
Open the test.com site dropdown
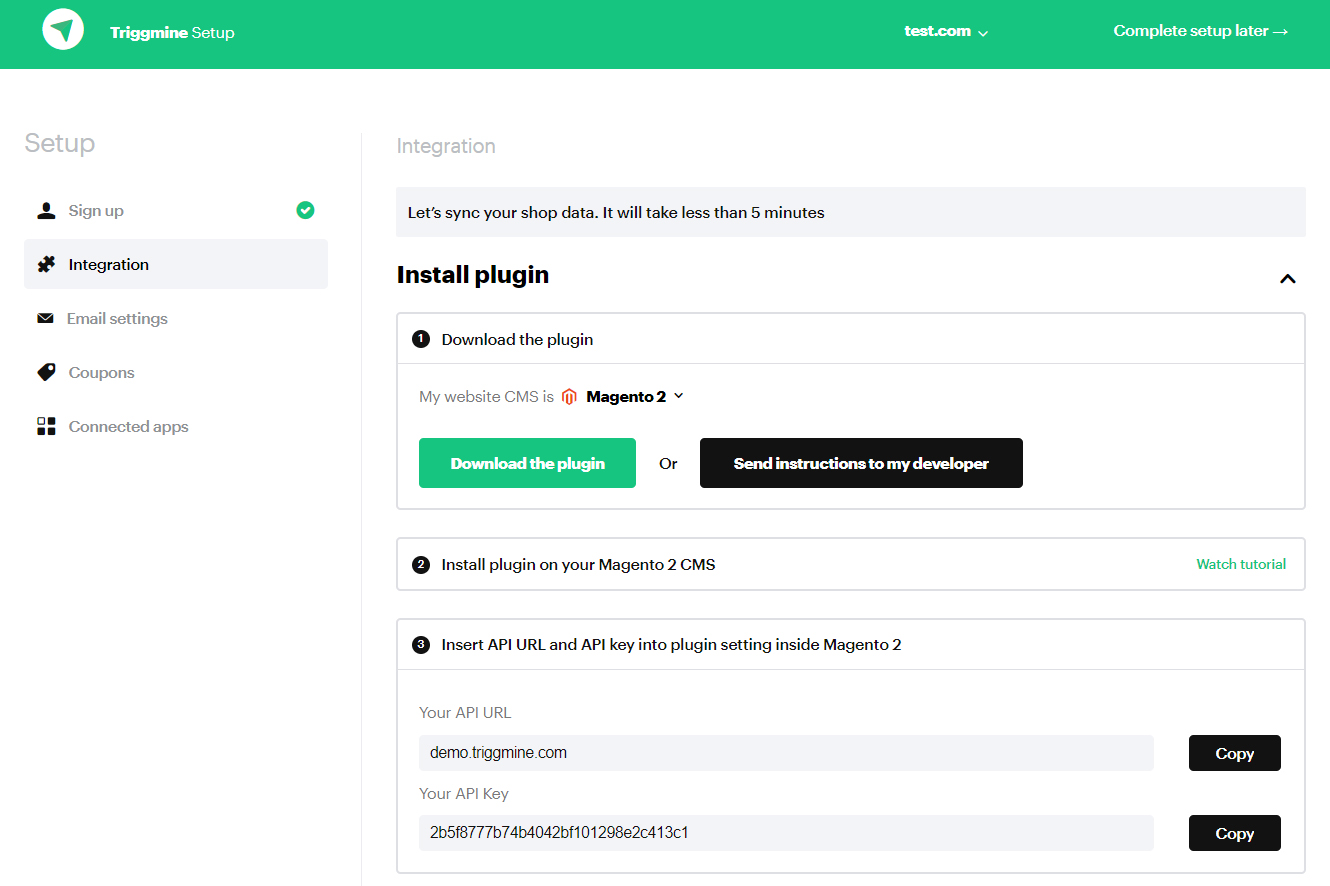tap(946, 31)
